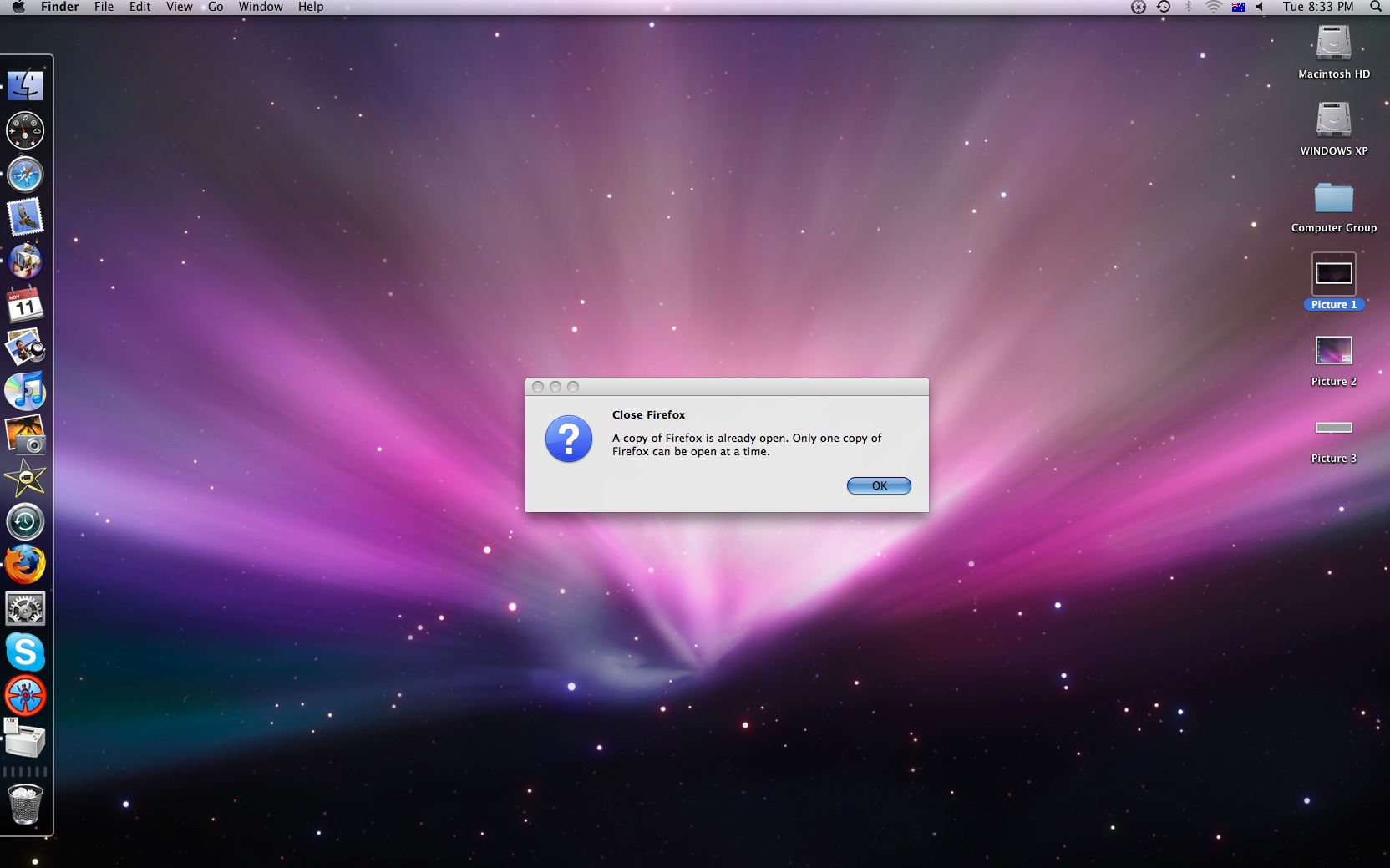Open Spotlight search magnifier
1390x868 pixels.
tap(1376, 7)
